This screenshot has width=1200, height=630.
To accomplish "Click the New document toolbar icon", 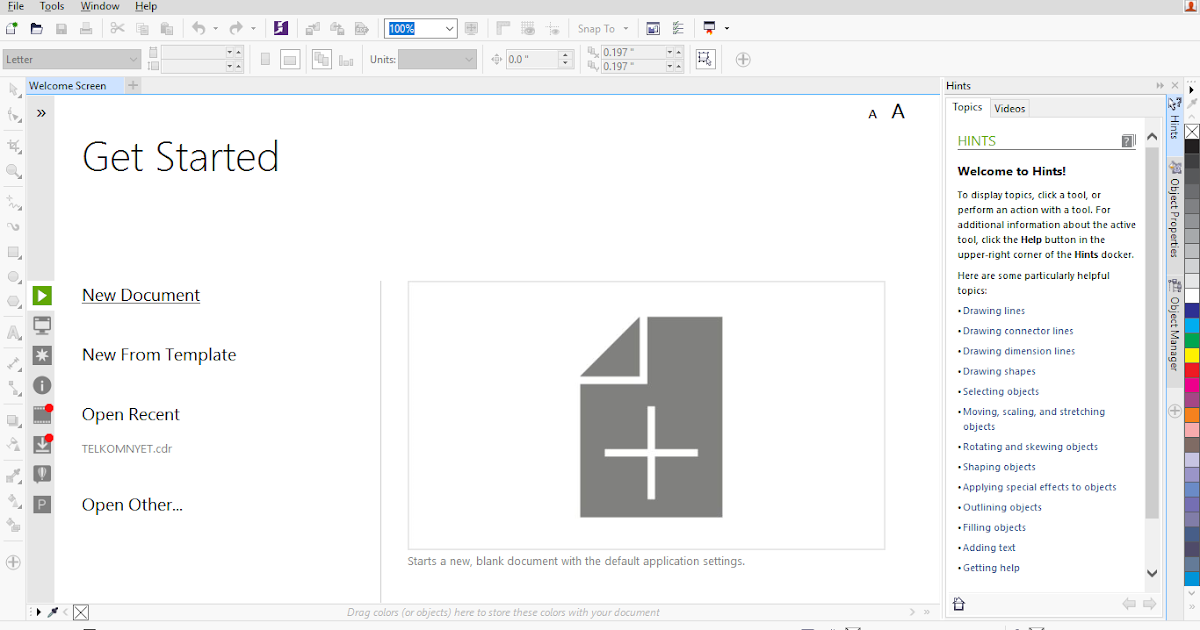I will [13, 29].
